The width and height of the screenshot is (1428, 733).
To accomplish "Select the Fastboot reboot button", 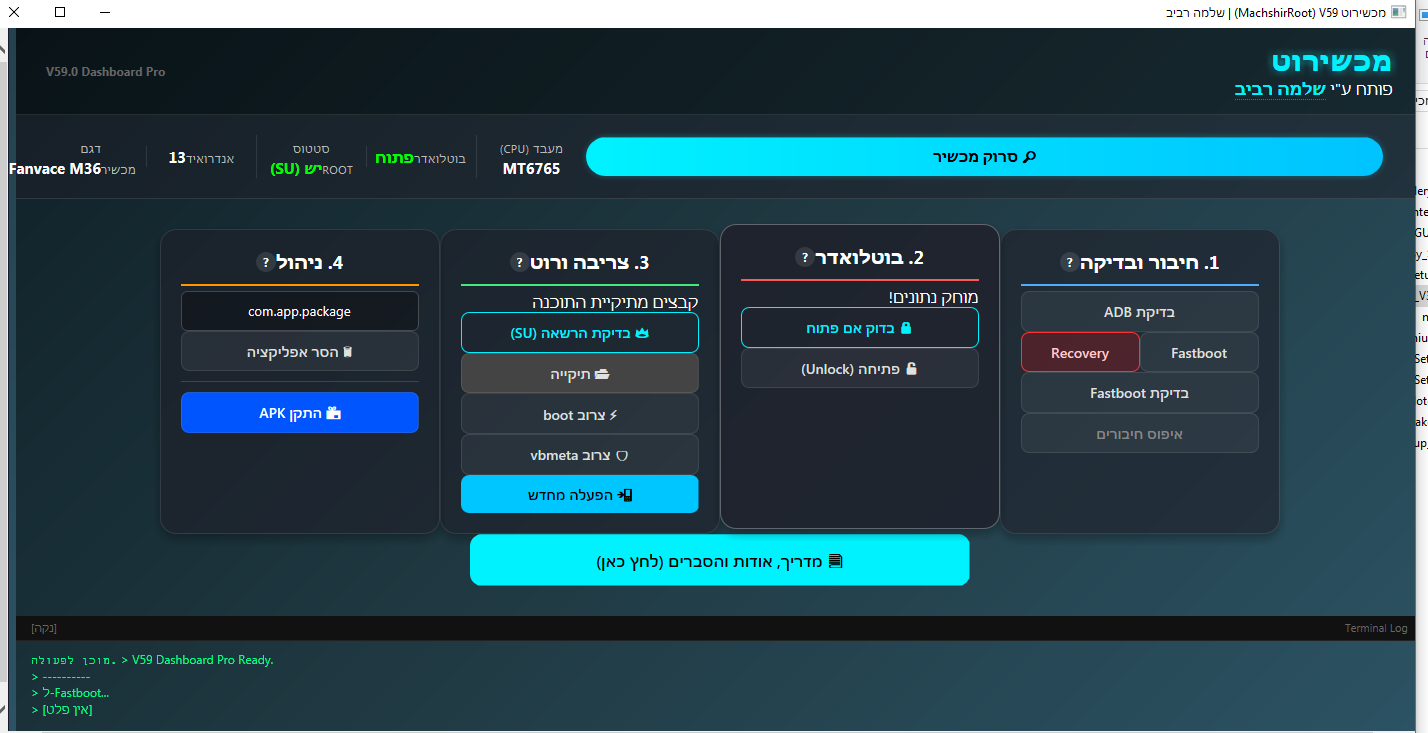I will pos(1198,352).
